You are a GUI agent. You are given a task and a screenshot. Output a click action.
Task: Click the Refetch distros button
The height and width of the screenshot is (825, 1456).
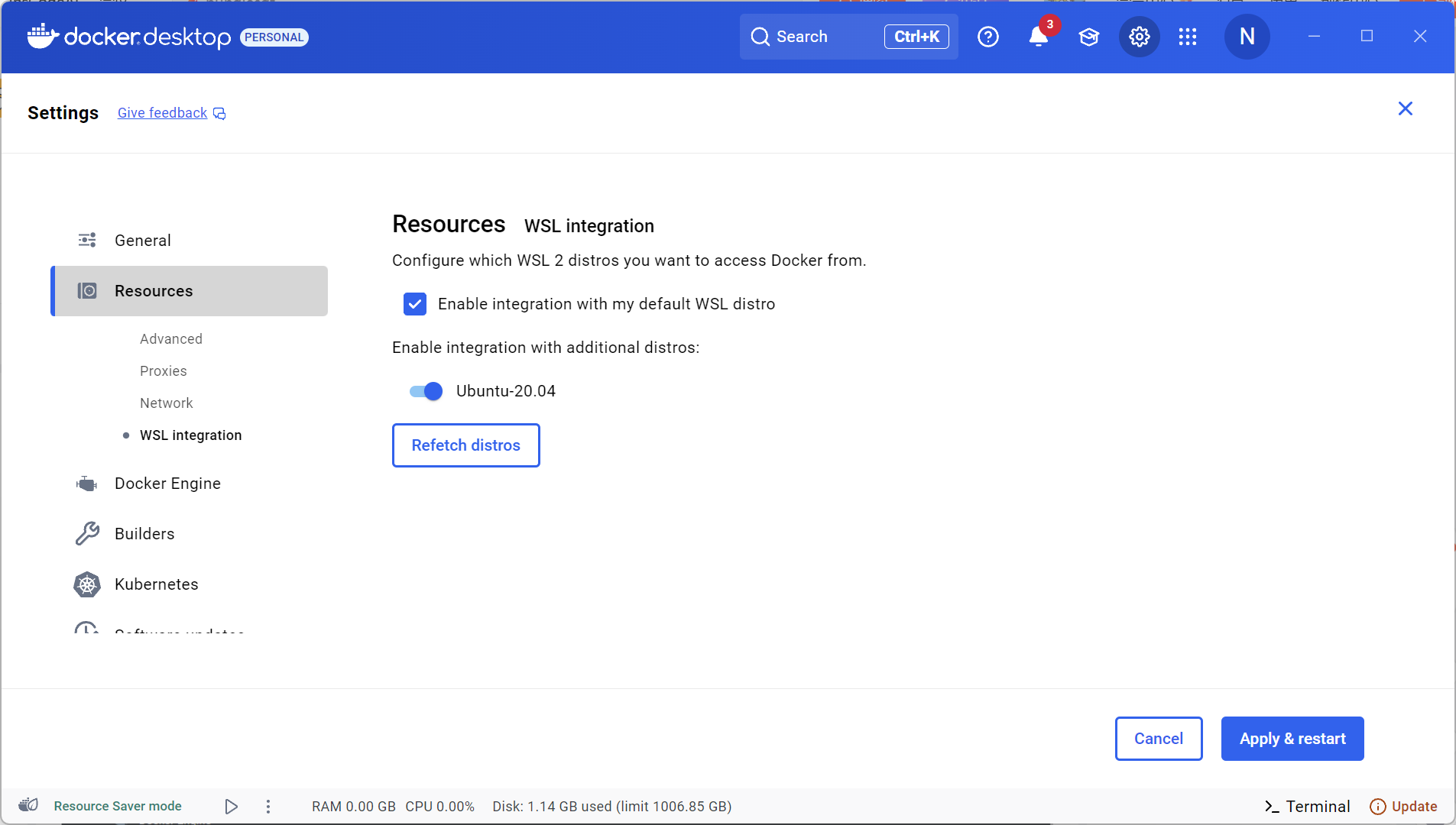click(x=465, y=445)
